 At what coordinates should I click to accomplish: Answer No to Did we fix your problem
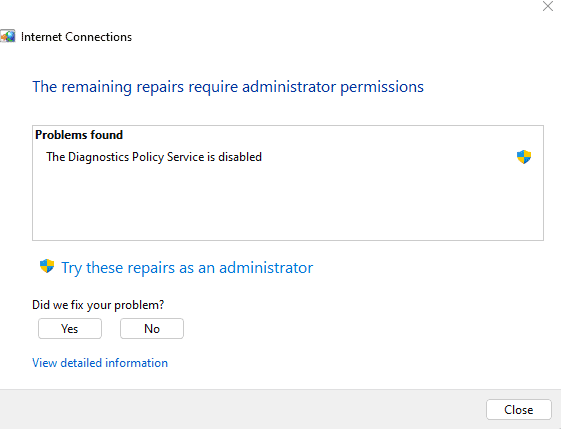point(152,328)
